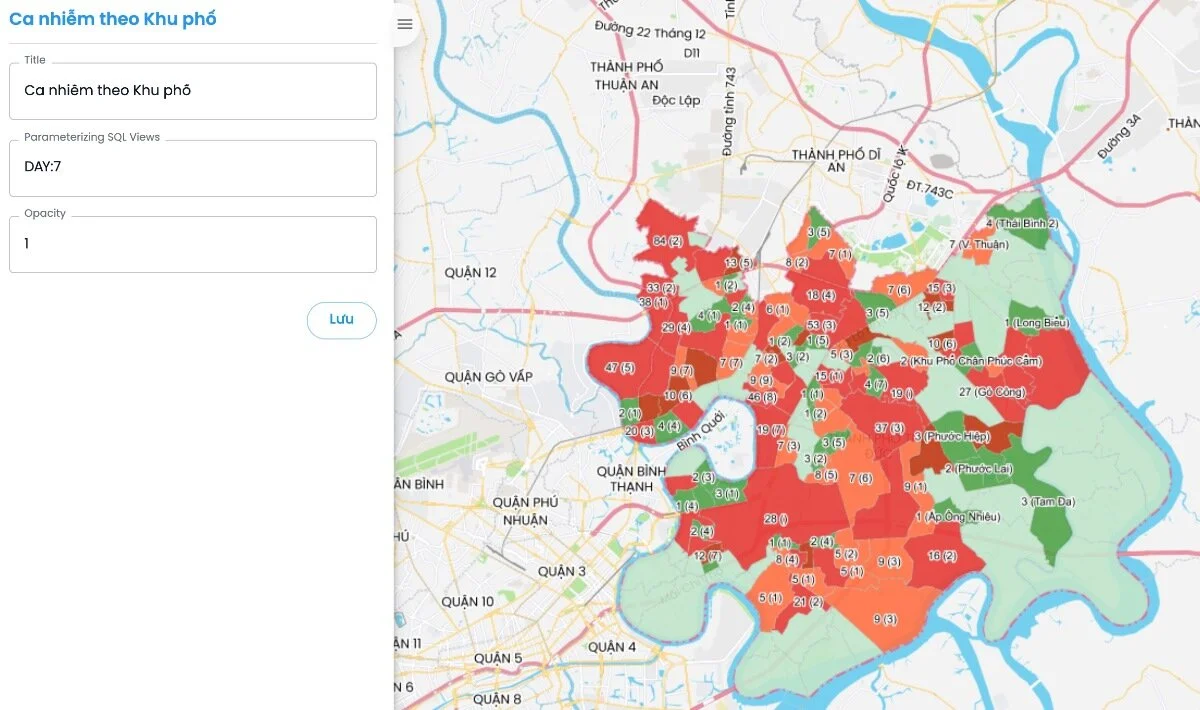Click the '3 (Tam Đa)' region label
The width and height of the screenshot is (1200, 710).
[x=1047, y=501]
